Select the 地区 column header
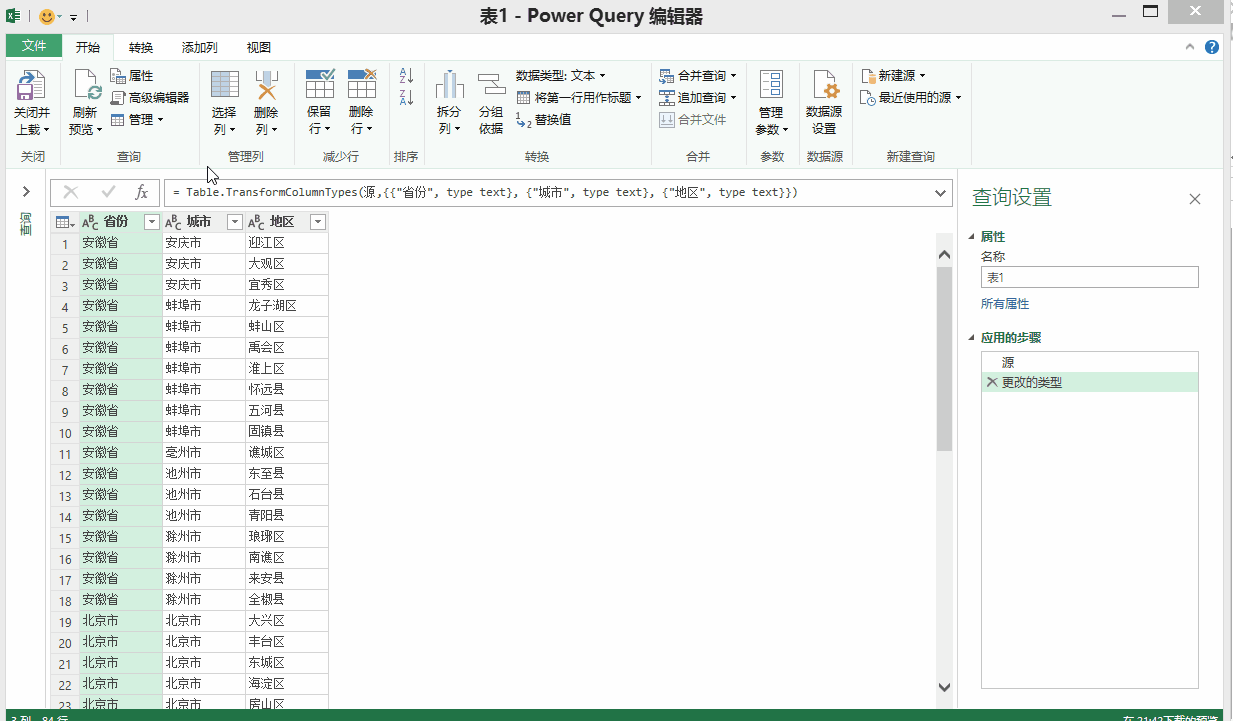The width and height of the screenshot is (1233, 721). pyautogui.click(x=281, y=222)
